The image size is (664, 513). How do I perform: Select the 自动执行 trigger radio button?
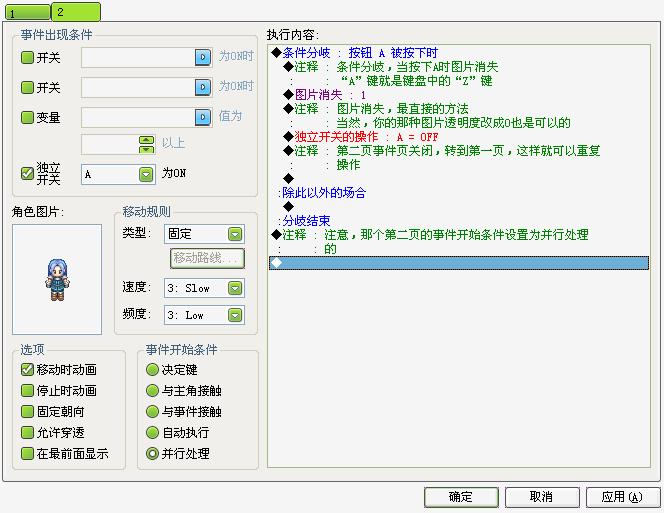coord(152,433)
